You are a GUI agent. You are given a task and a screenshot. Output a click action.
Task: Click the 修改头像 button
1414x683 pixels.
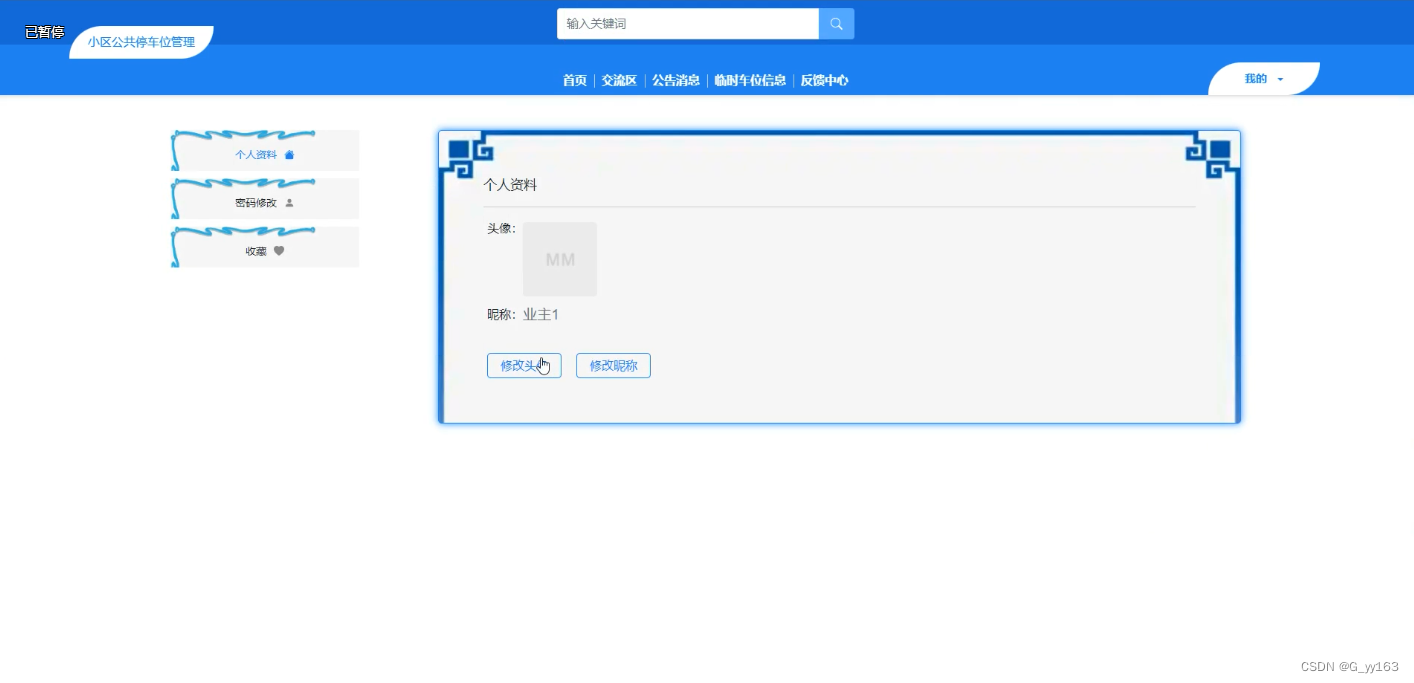pyautogui.click(x=524, y=366)
